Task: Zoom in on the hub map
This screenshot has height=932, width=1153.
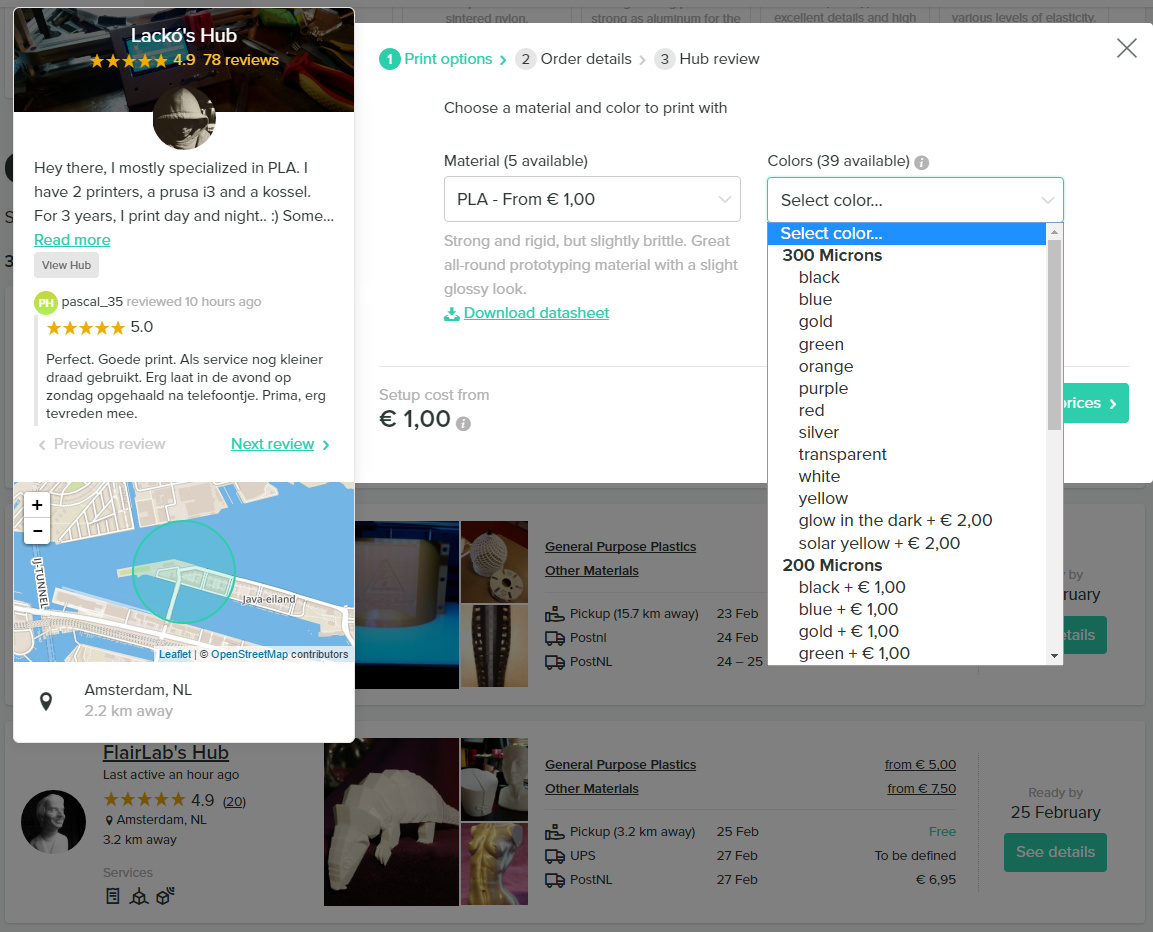Action: tap(37, 505)
